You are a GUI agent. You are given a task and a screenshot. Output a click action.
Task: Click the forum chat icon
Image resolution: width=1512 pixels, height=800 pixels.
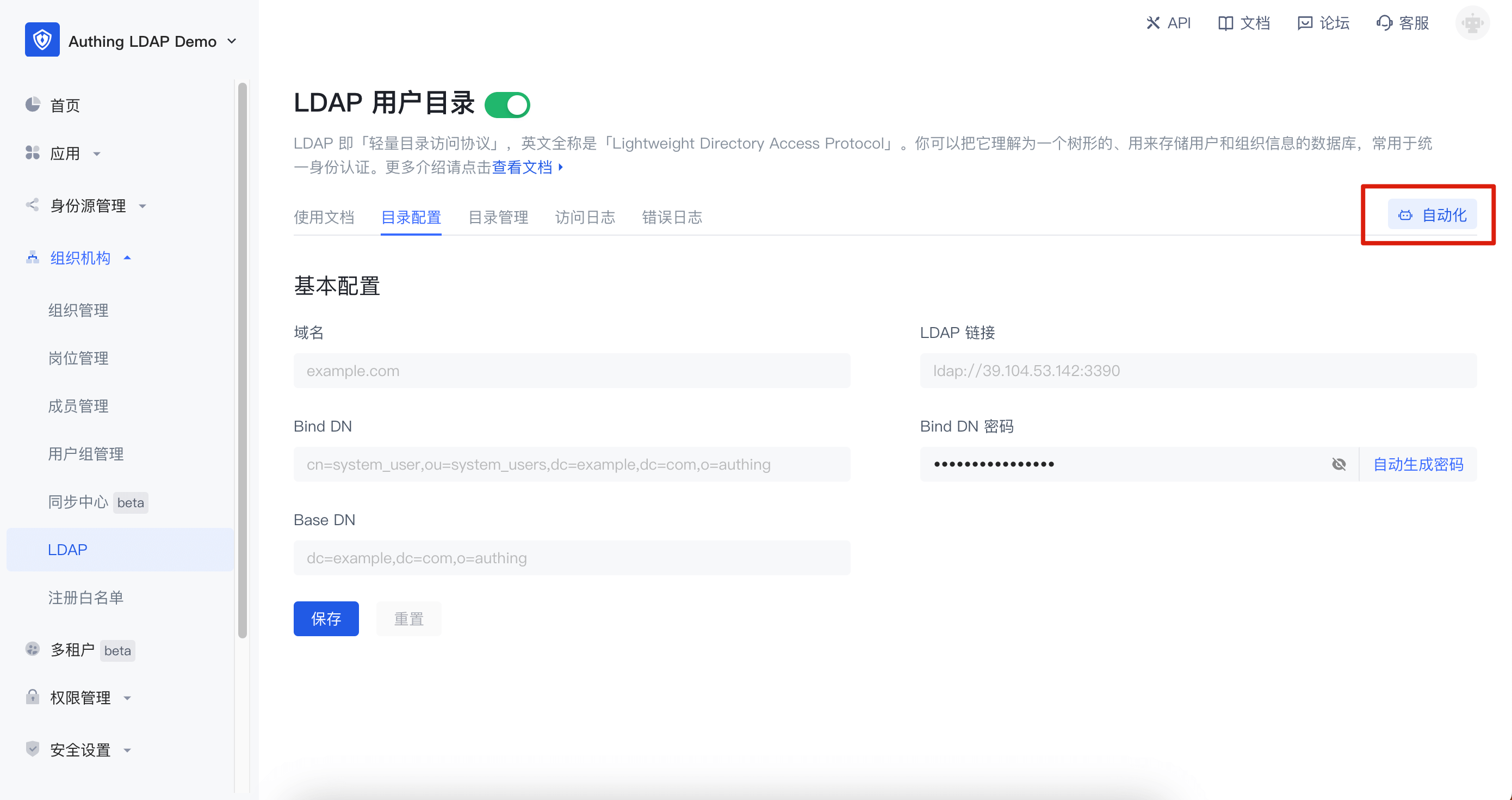pyautogui.click(x=1304, y=23)
